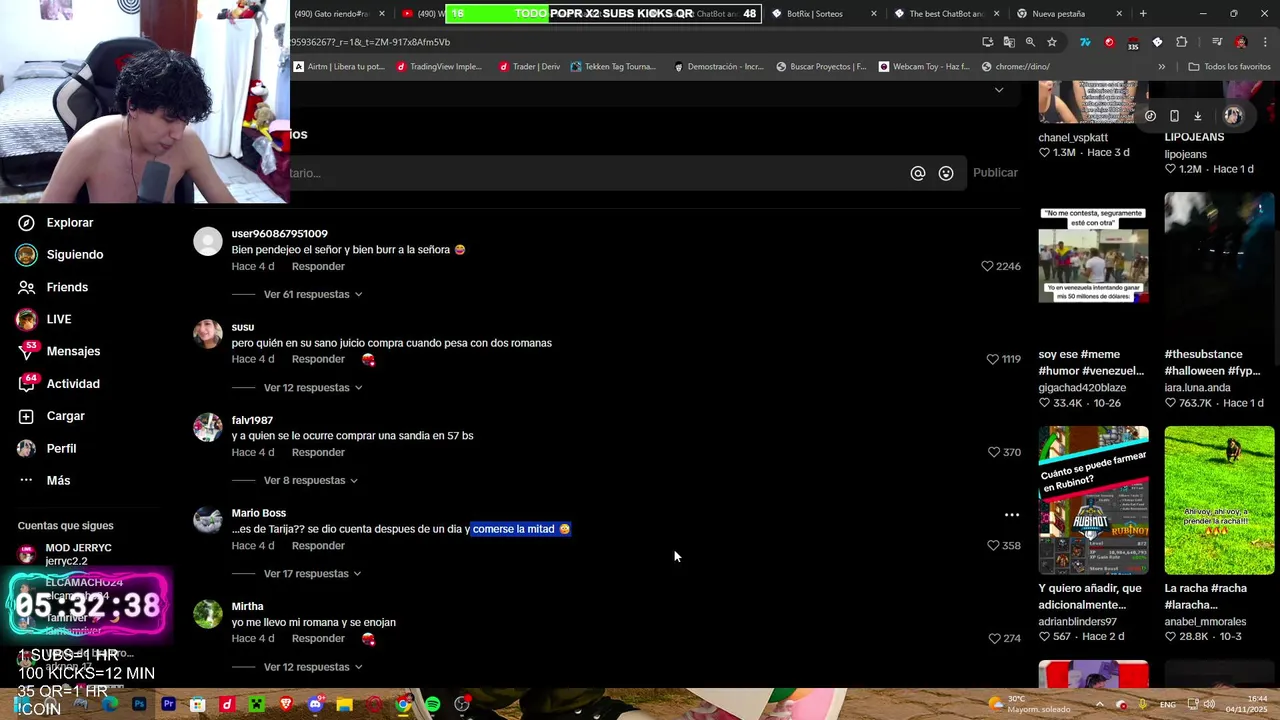Screen dimensions: 1280x720
Task: Expand Ver 12 respuestas under susu's comment
Action: [x=312, y=387]
